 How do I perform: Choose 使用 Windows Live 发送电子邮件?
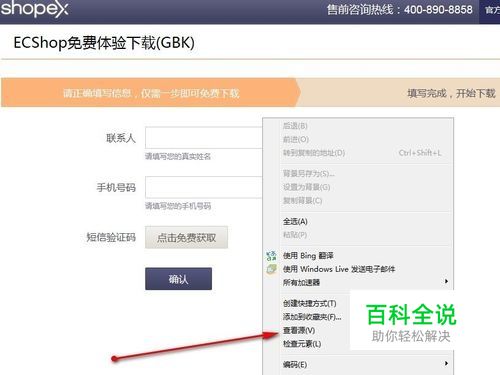coord(339,269)
